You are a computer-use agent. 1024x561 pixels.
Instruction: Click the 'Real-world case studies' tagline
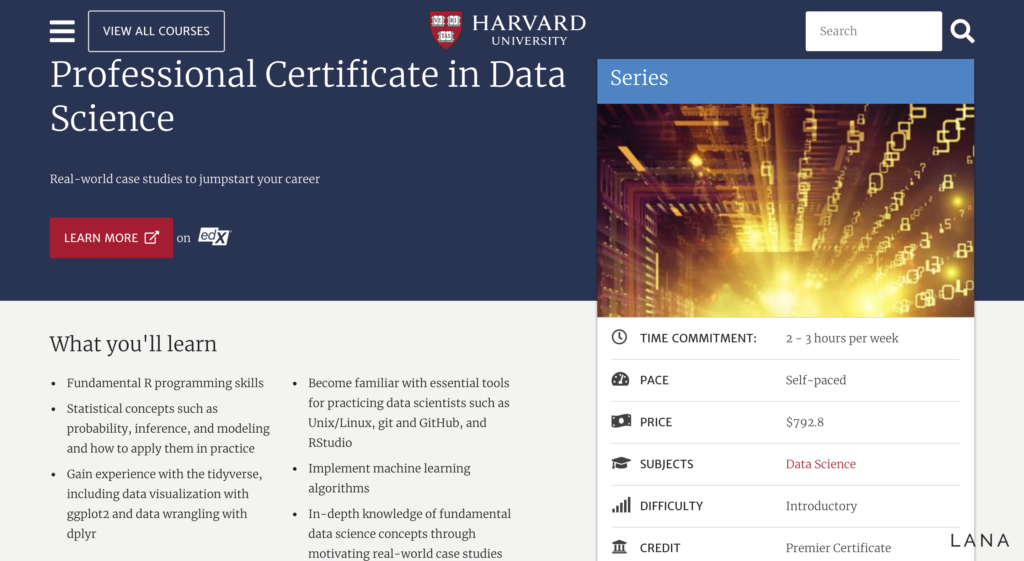[185, 179]
